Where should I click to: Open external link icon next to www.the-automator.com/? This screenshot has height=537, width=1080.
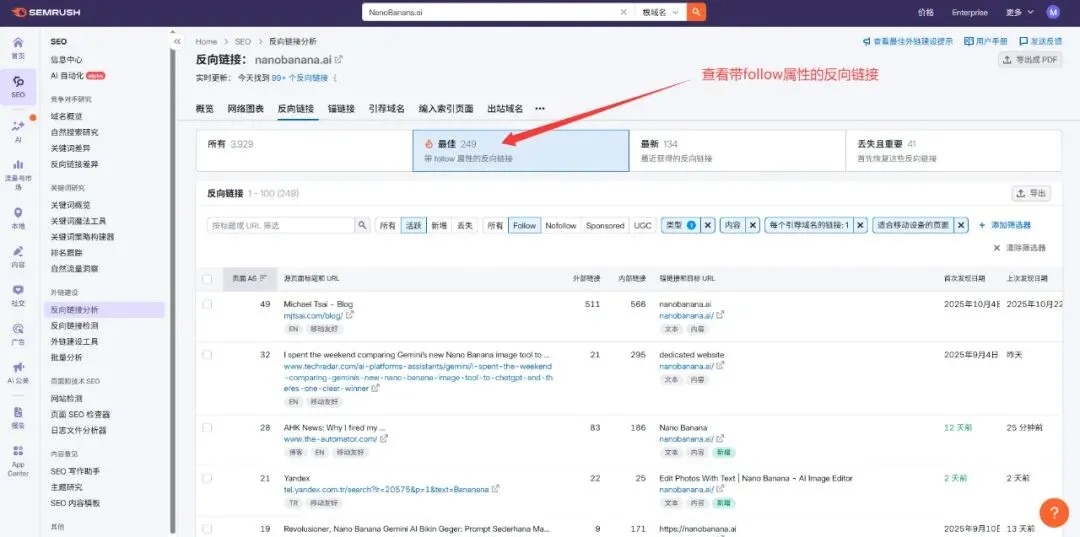(384, 439)
